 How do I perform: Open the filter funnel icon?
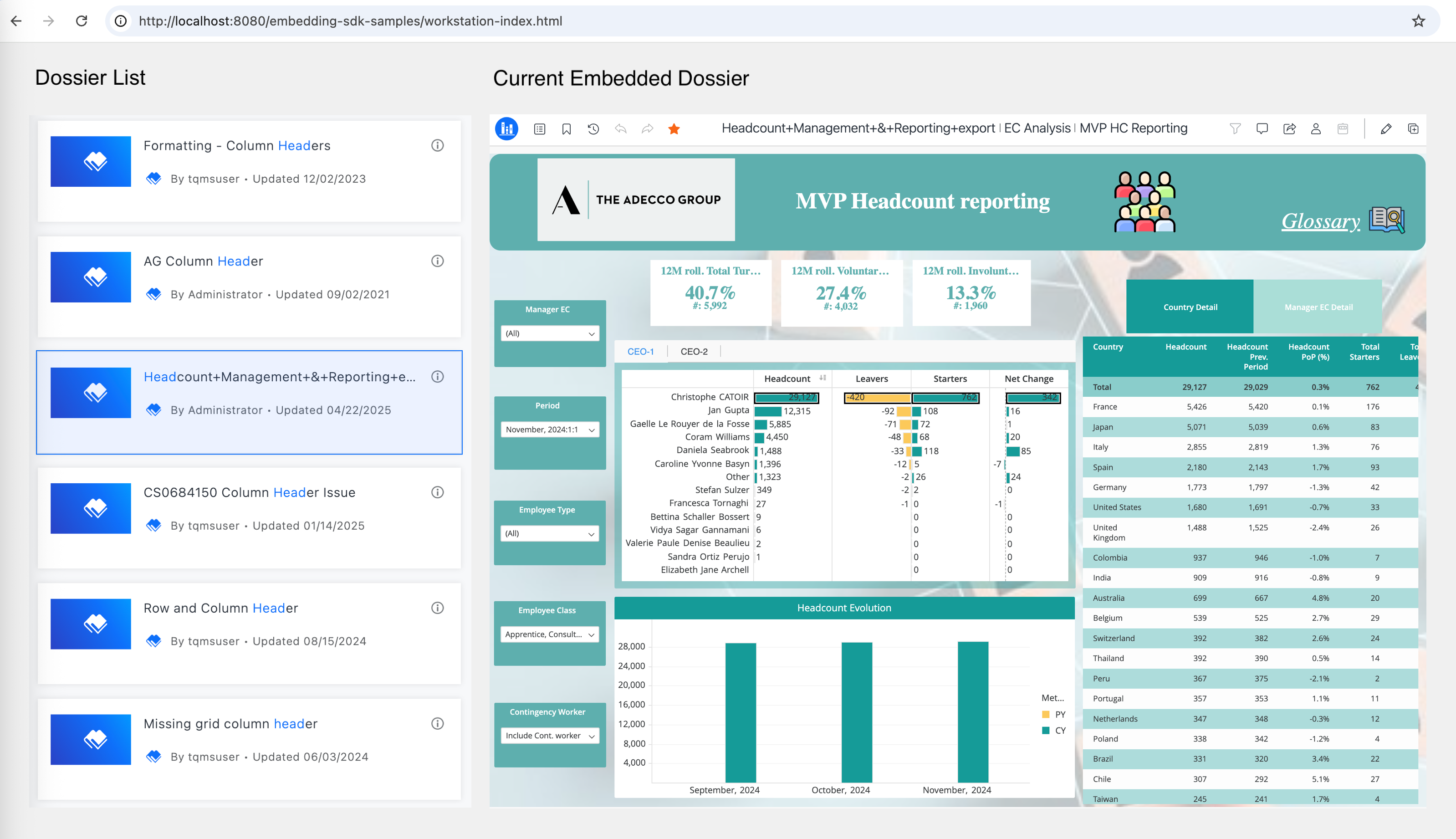[1235, 128]
